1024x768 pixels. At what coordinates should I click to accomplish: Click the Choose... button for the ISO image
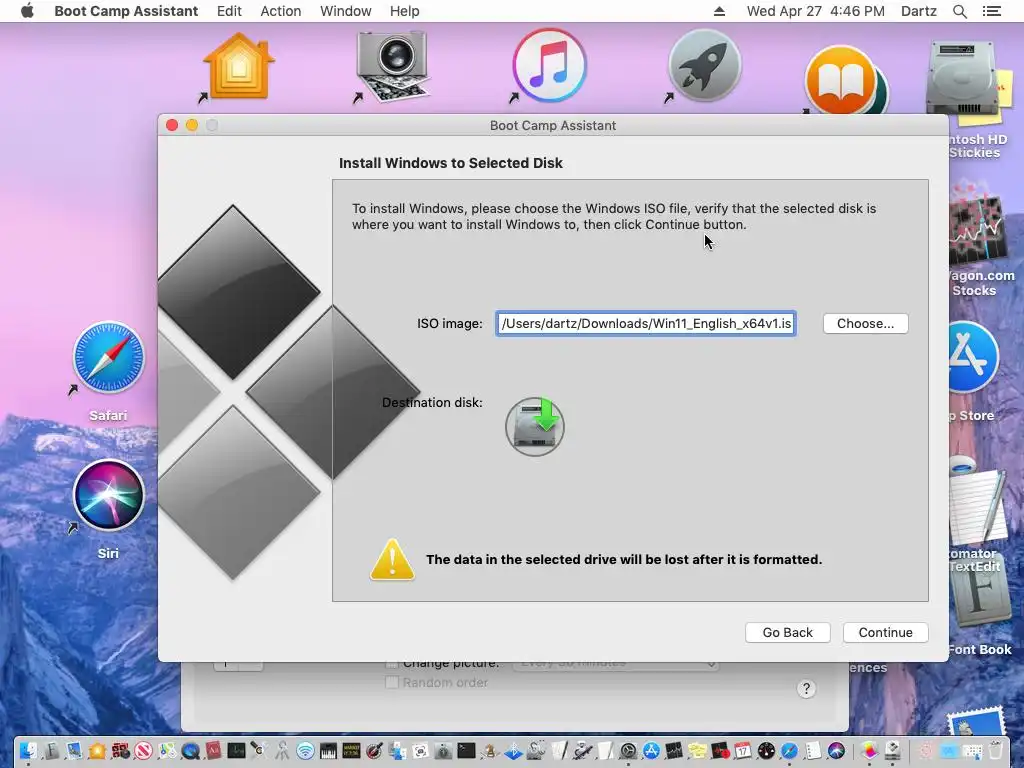pyautogui.click(x=865, y=323)
